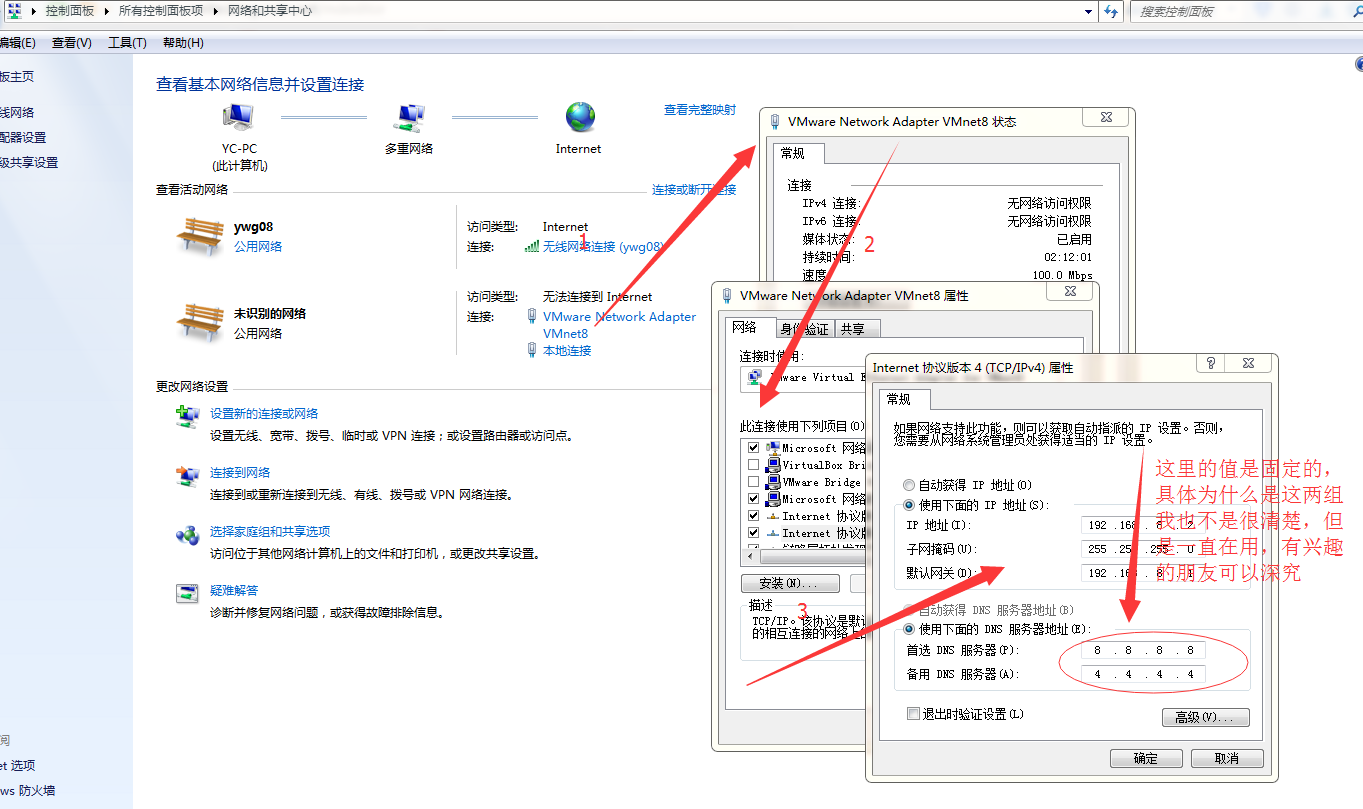The width and height of the screenshot is (1363, 809).
Task: Click 公用网络 link under ywg08
Action: pos(258,246)
